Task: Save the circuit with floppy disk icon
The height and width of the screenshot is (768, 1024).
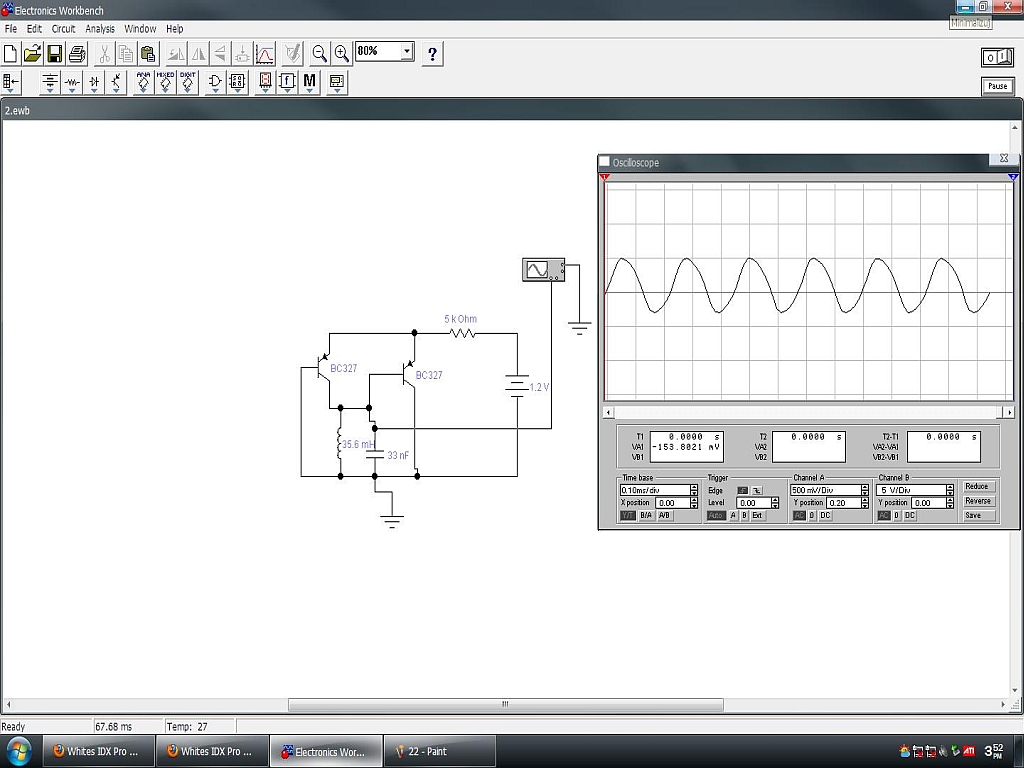Action: click(55, 54)
